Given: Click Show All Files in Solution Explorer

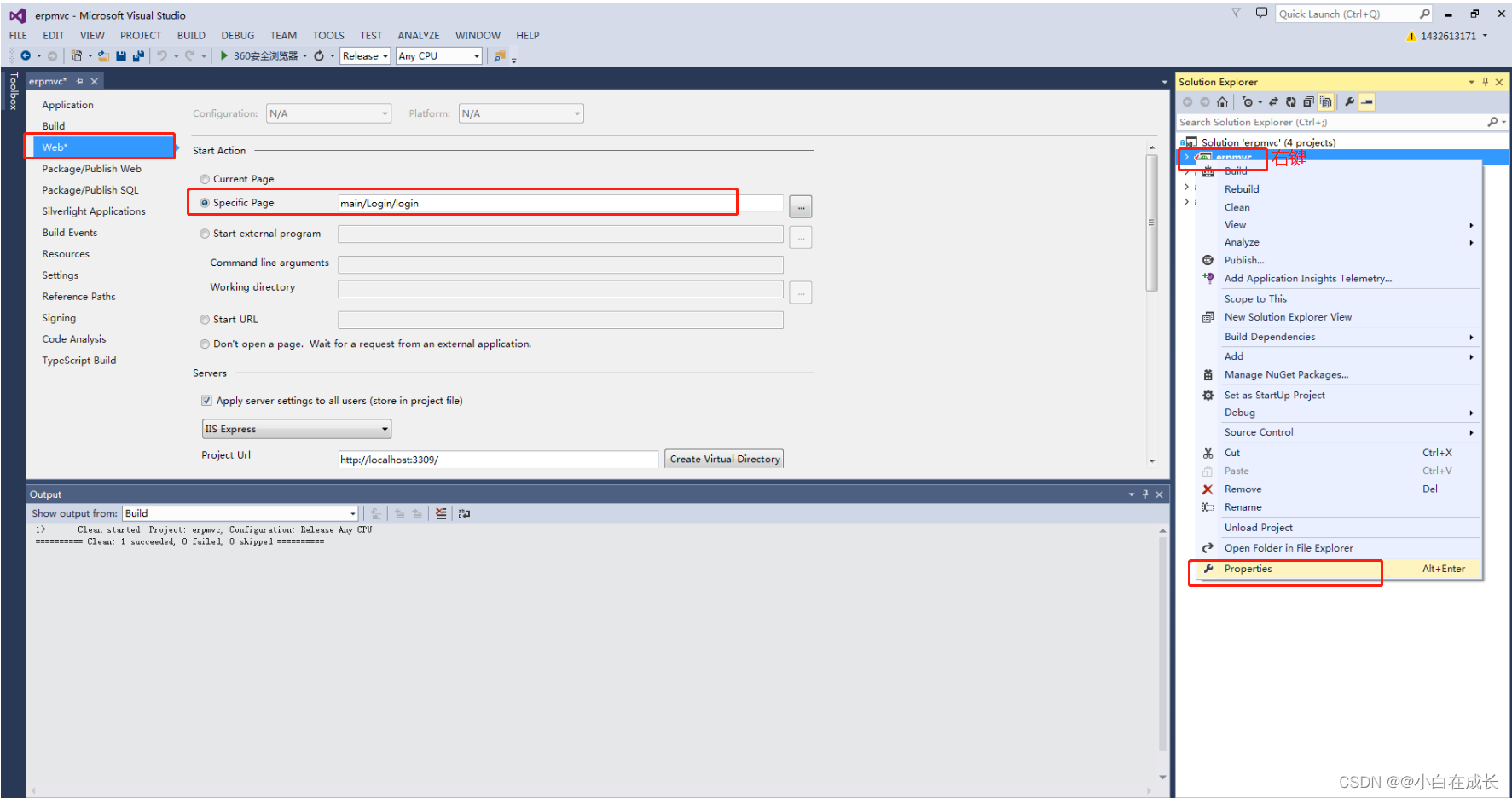Looking at the screenshot, I should pyautogui.click(x=1326, y=101).
